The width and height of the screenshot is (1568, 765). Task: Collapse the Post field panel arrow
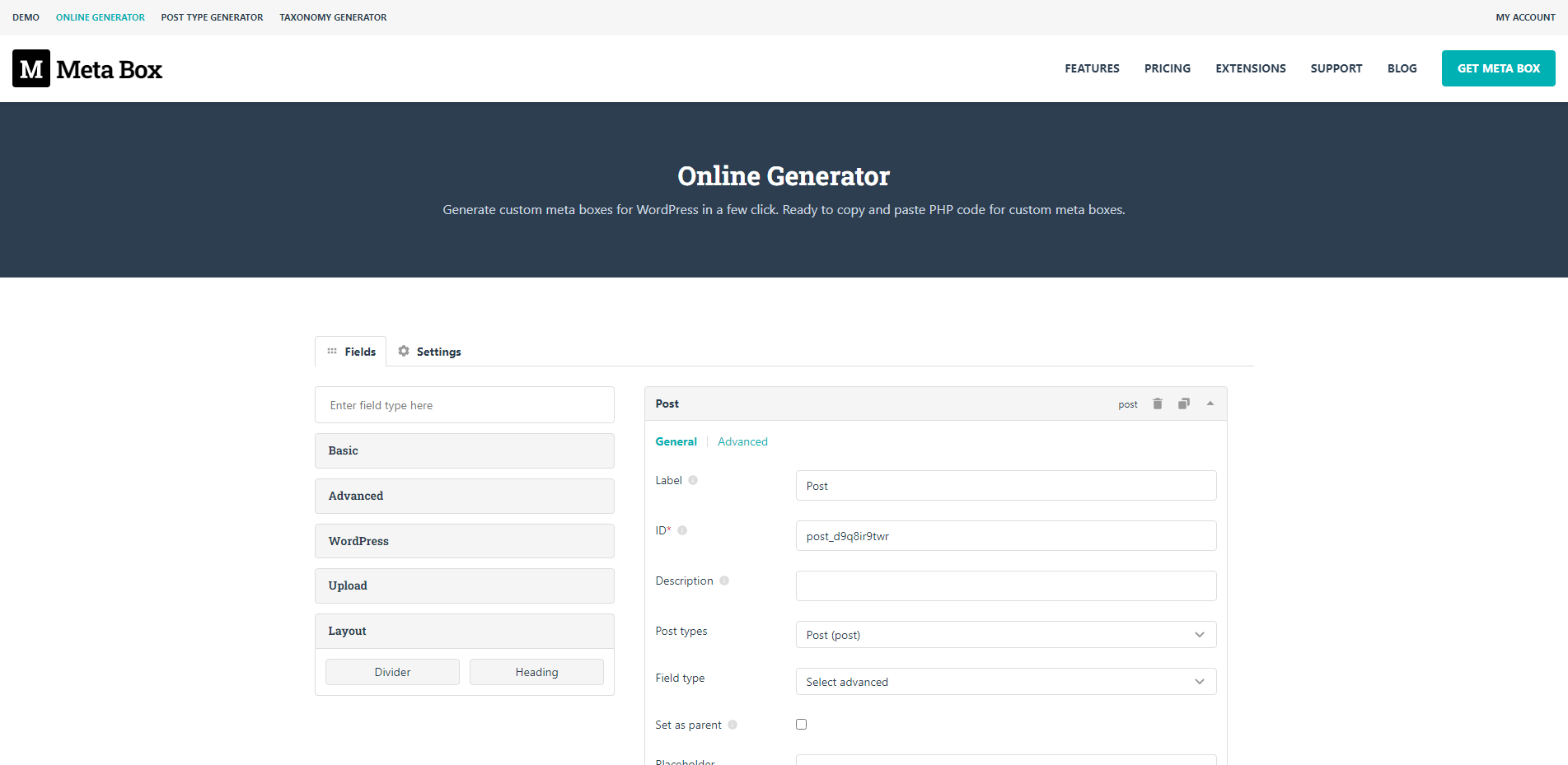tap(1210, 403)
